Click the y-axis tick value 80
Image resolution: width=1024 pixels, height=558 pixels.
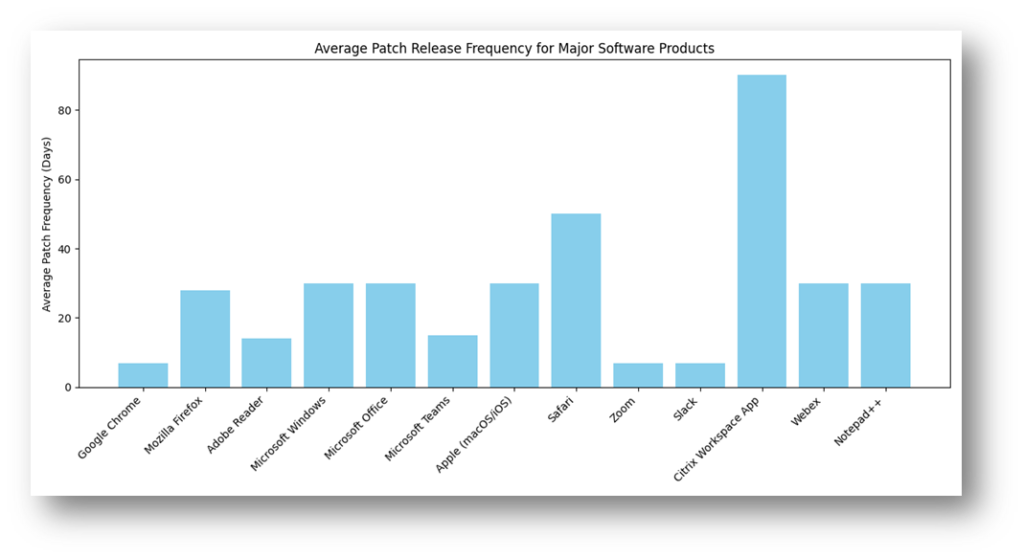tap(64, 110)
